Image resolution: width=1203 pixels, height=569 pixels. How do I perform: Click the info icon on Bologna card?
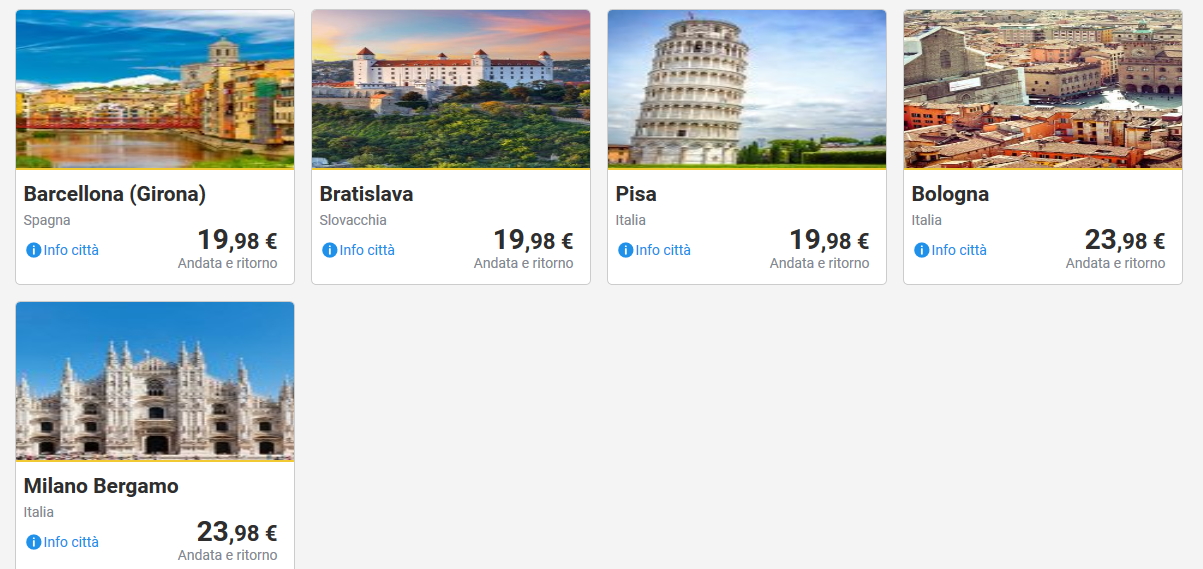(922, 250)
